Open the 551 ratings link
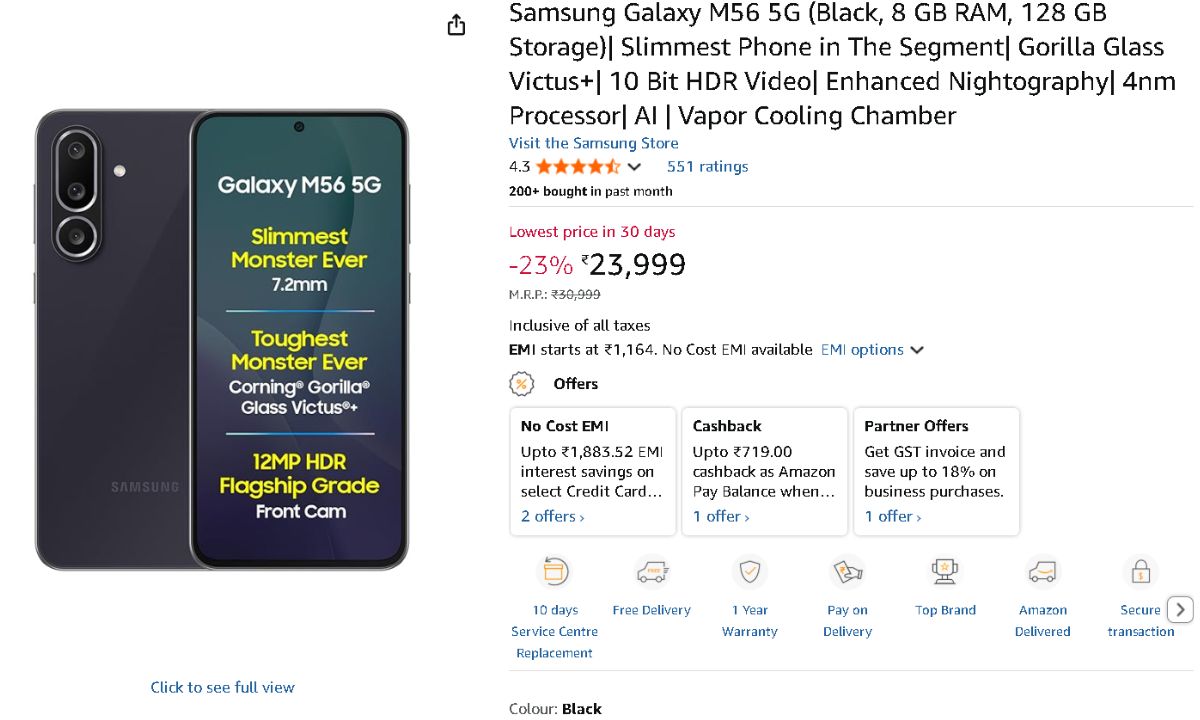Viewport: 1200px width, 720px height. pyautogui.click(x=707, y=167)
